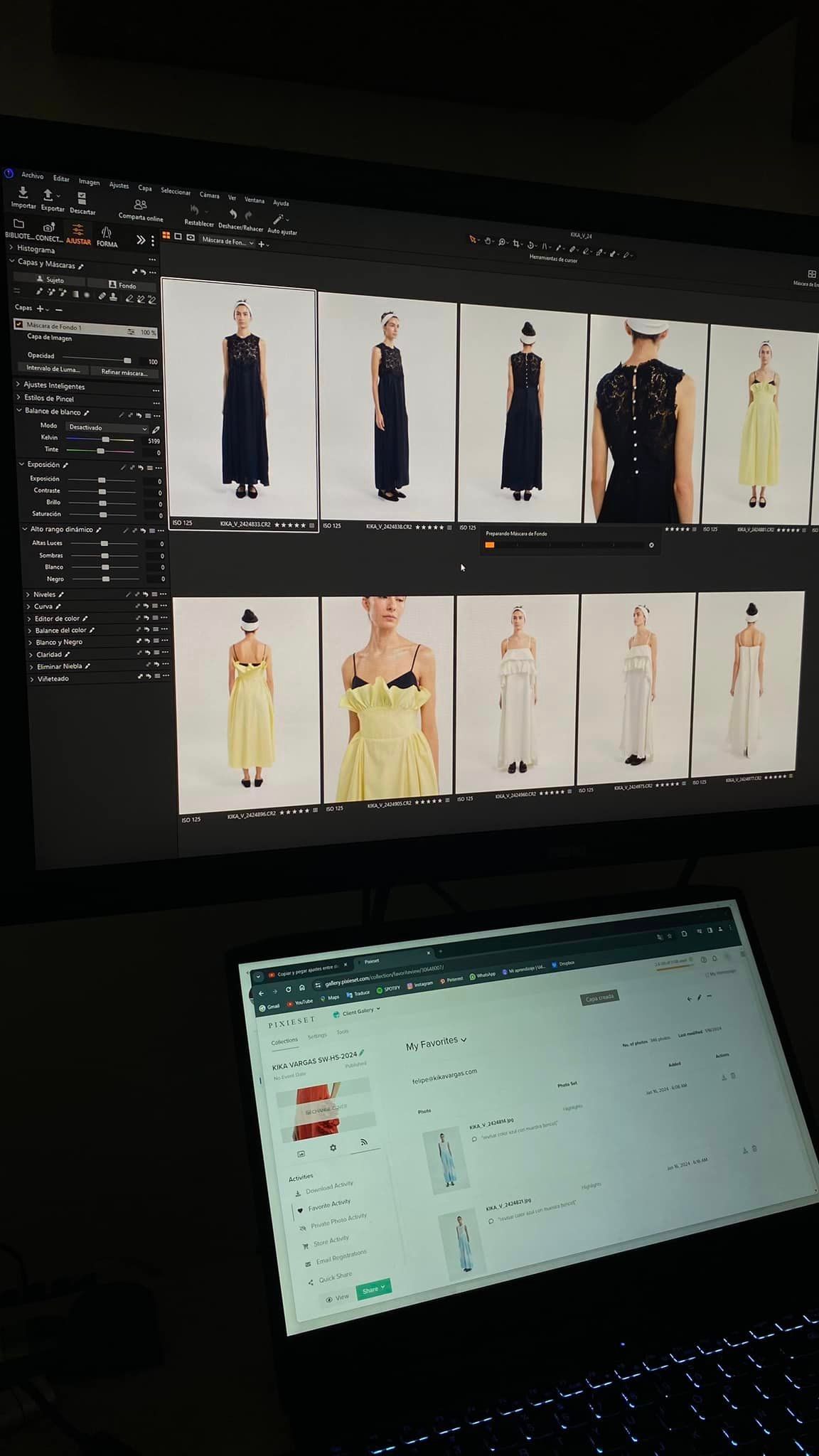Edit collection name with green pencil icon
819x1456 pixels.
coord(362,1052)
